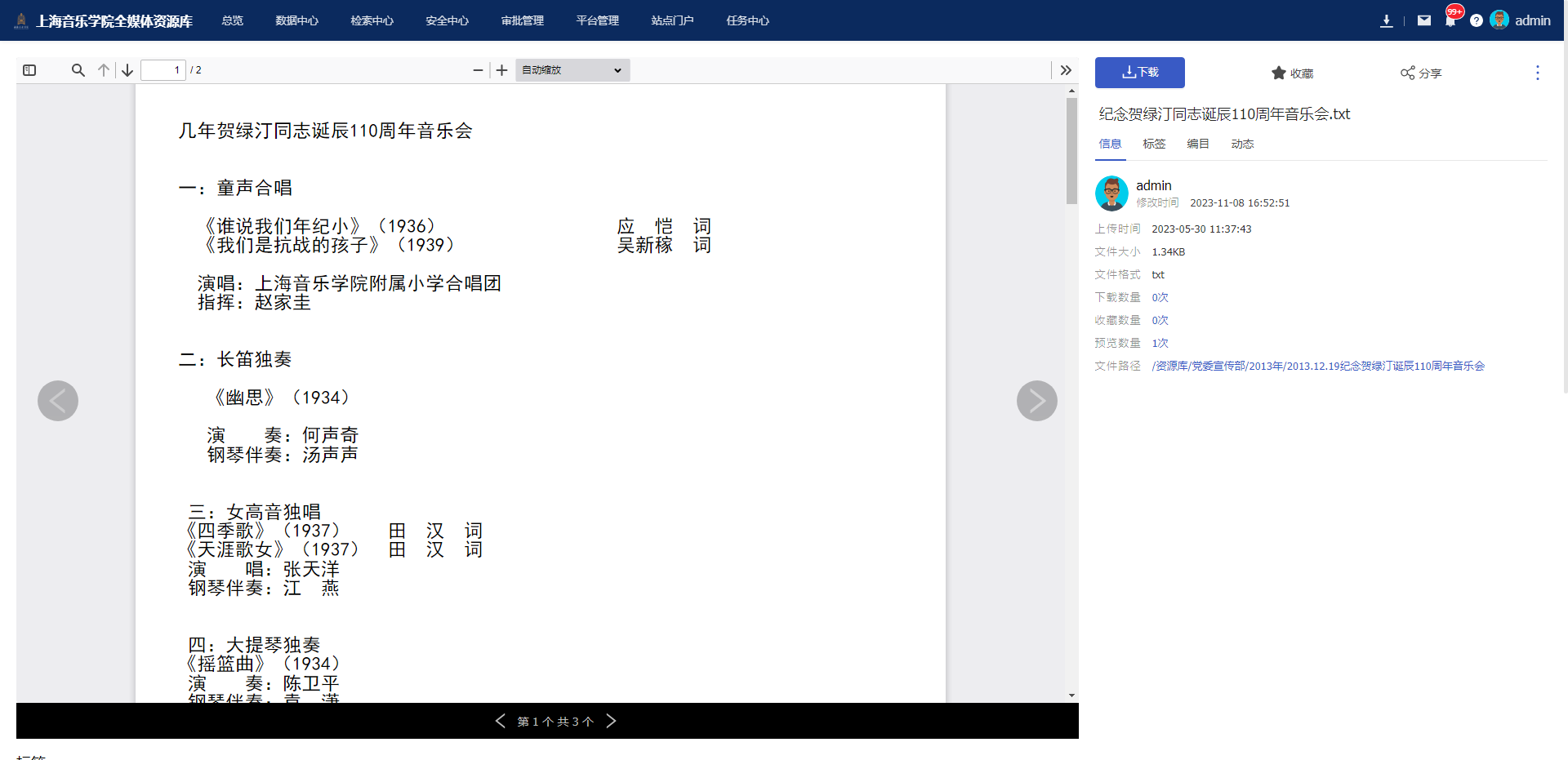Screen dimensions: 1568x760
Task: Show next file with right circle arrow
Action: click(1036, 401)
